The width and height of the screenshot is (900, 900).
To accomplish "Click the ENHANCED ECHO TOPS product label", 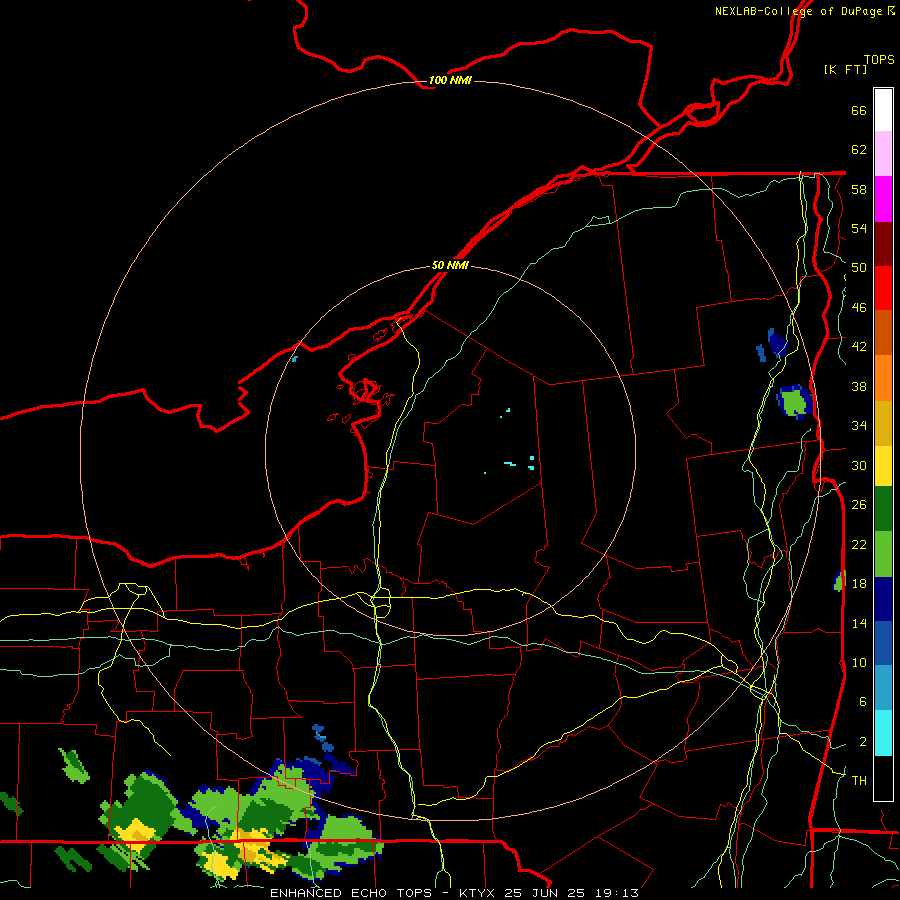I will (351, 893).
